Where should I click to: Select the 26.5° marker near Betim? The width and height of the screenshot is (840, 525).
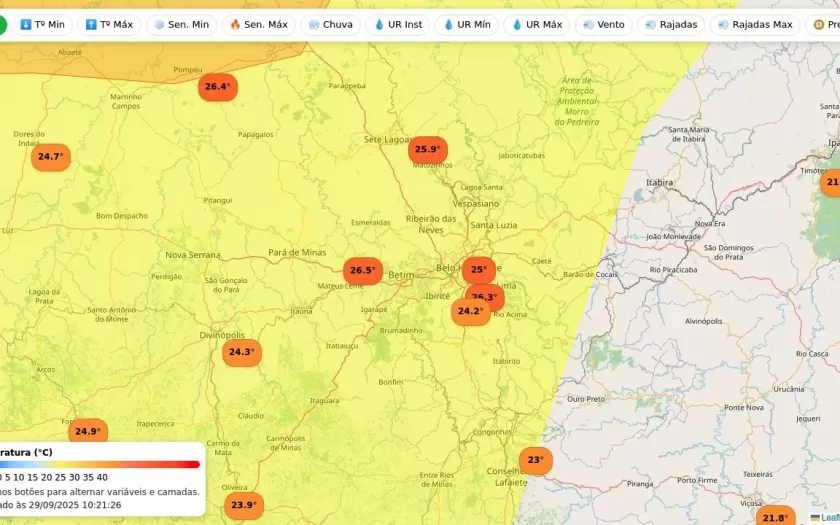tap(362, 270)
